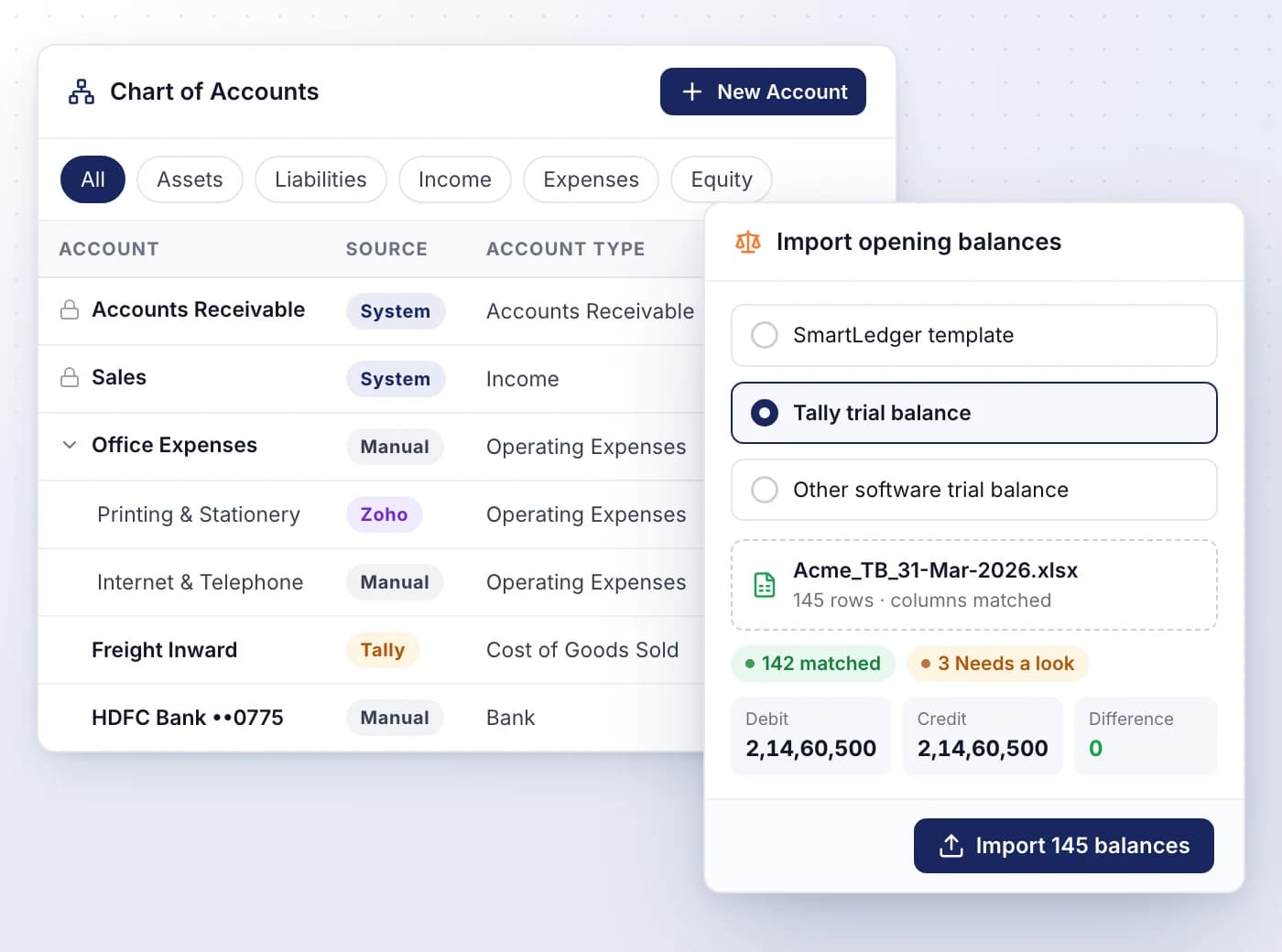1282x952 pixels.
Task: Click the plus icon on New Account
Action: (x=692, y=92)
